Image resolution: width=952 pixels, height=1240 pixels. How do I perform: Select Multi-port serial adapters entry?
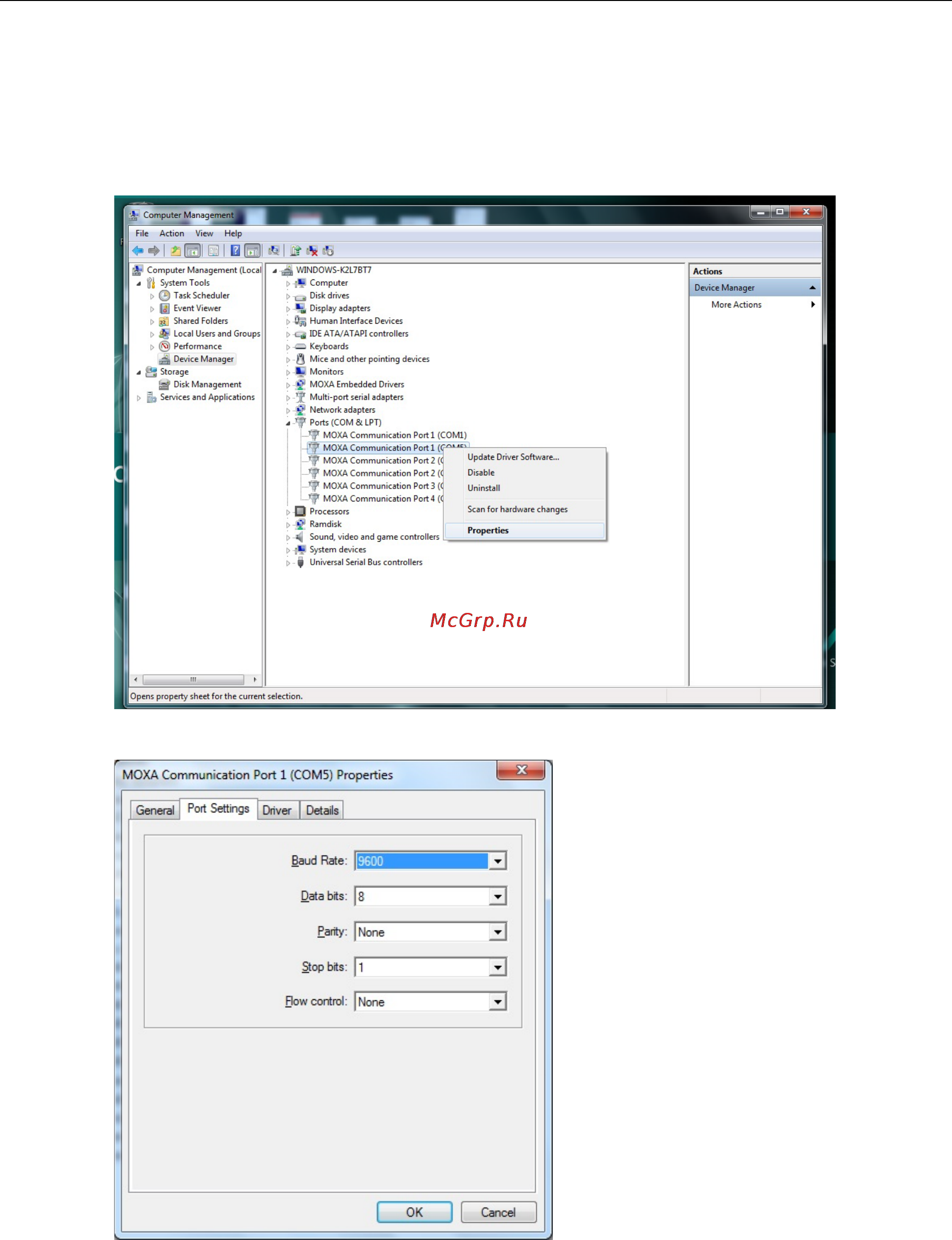coord(356,397)
